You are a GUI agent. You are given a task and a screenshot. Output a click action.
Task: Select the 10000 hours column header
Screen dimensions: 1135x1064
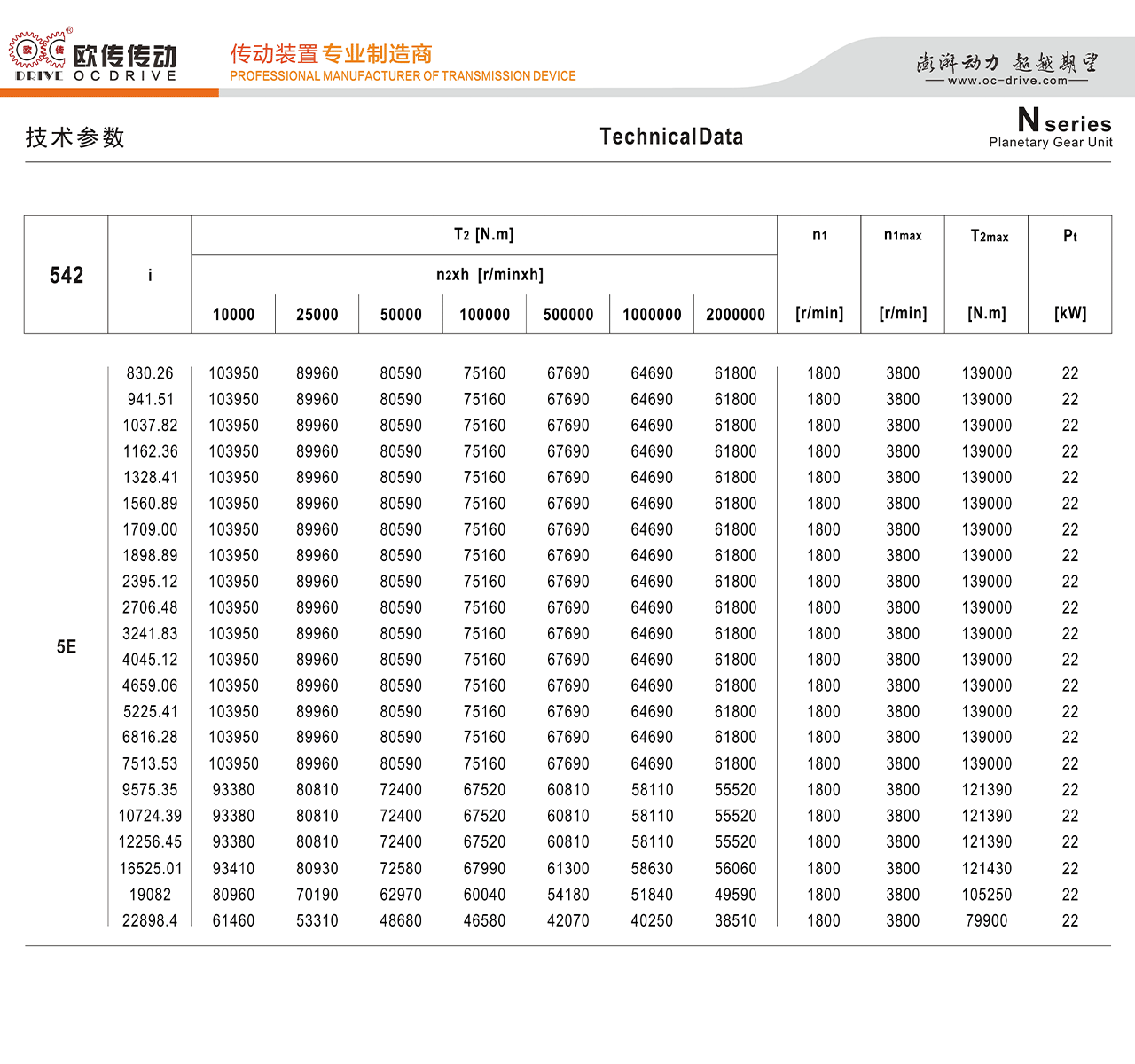click(234, 315)
